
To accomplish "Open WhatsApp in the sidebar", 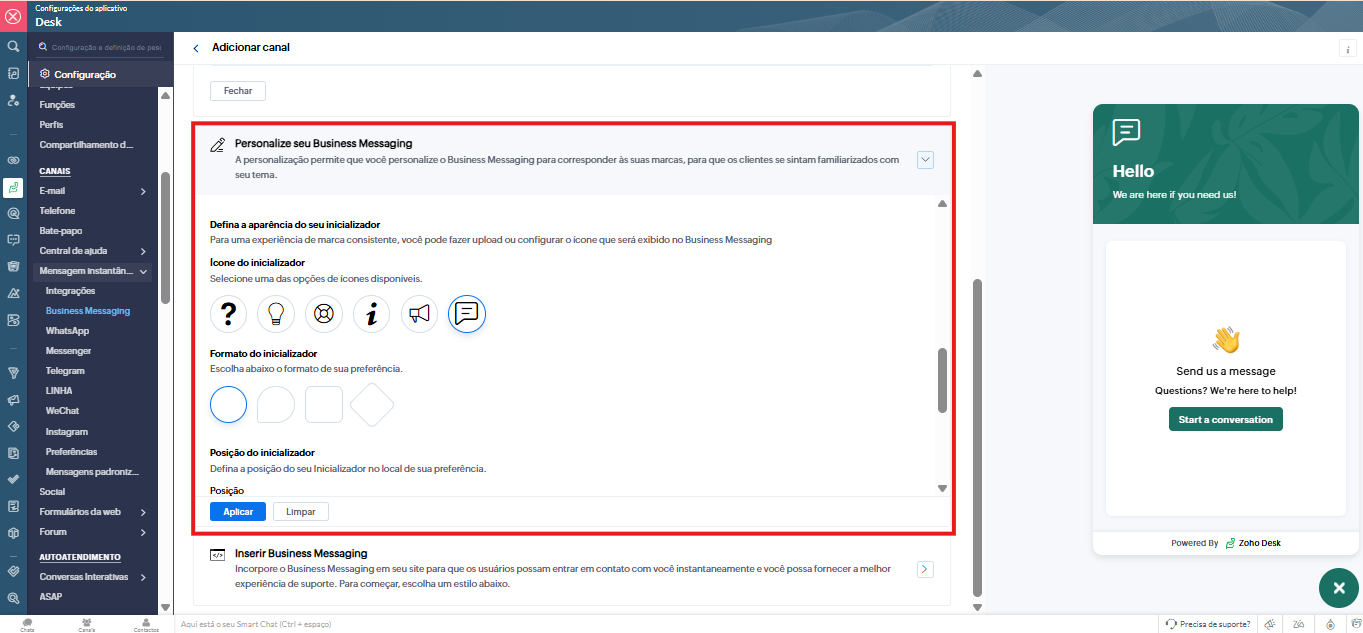I will pos(67,331).
